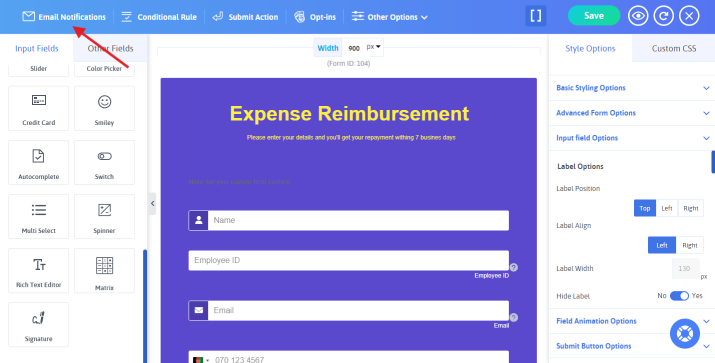Image resolution: width=715 pixels, height=363 pixels.
Task: Set label position to Left
Action: (x=667, y=208)
